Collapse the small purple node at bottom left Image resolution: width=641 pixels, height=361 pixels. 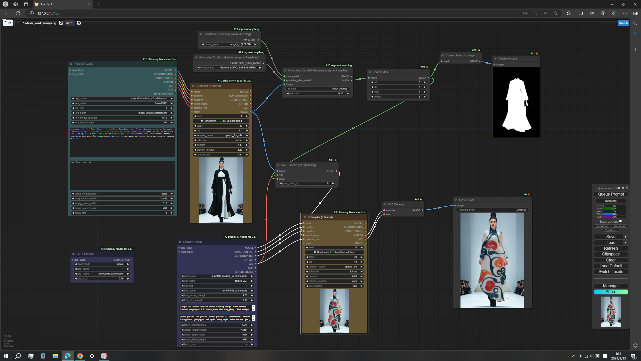click(x=74, y=254)
